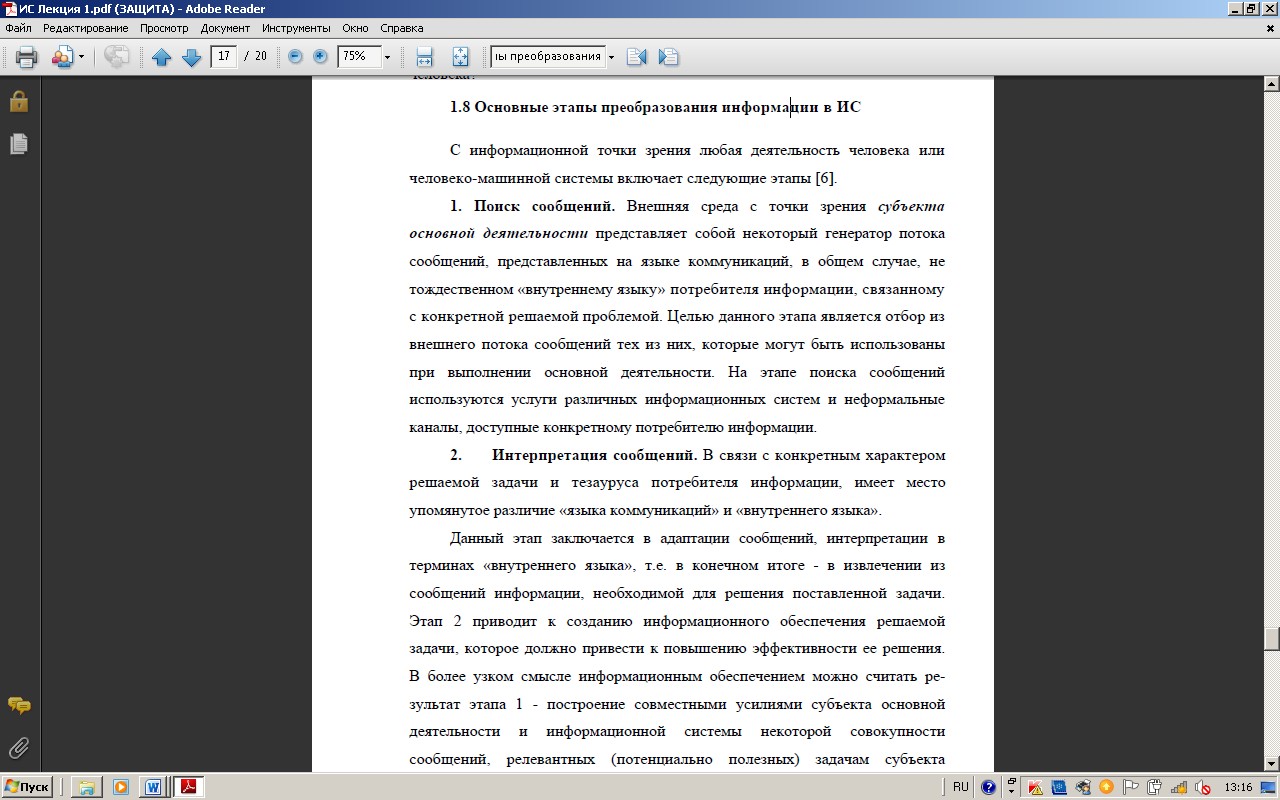
Task: Open the Файл menu
Action: pos(18,28)
